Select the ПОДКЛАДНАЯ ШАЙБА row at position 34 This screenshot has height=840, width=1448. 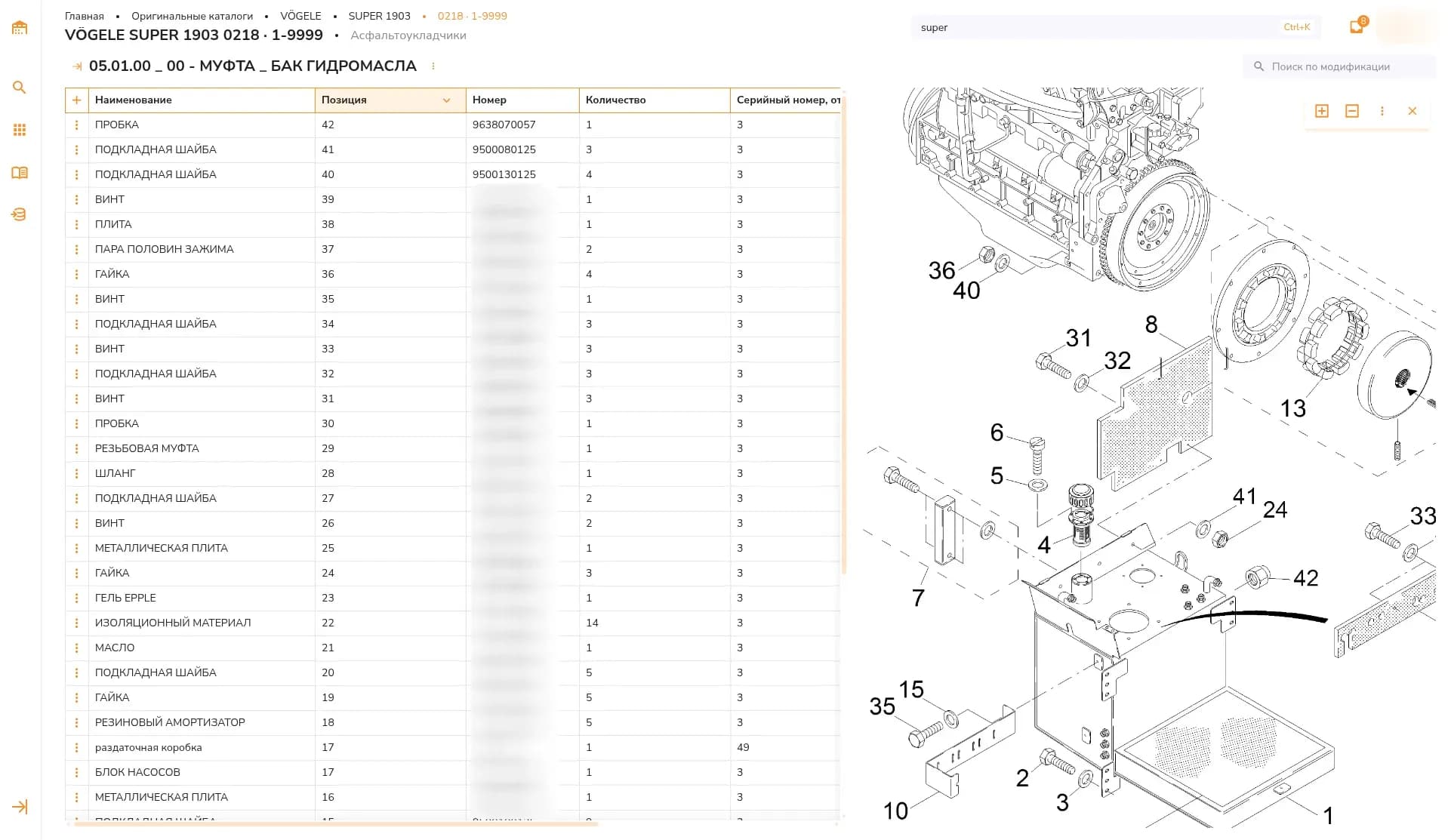pyautogui.click(x=453, y=324)
